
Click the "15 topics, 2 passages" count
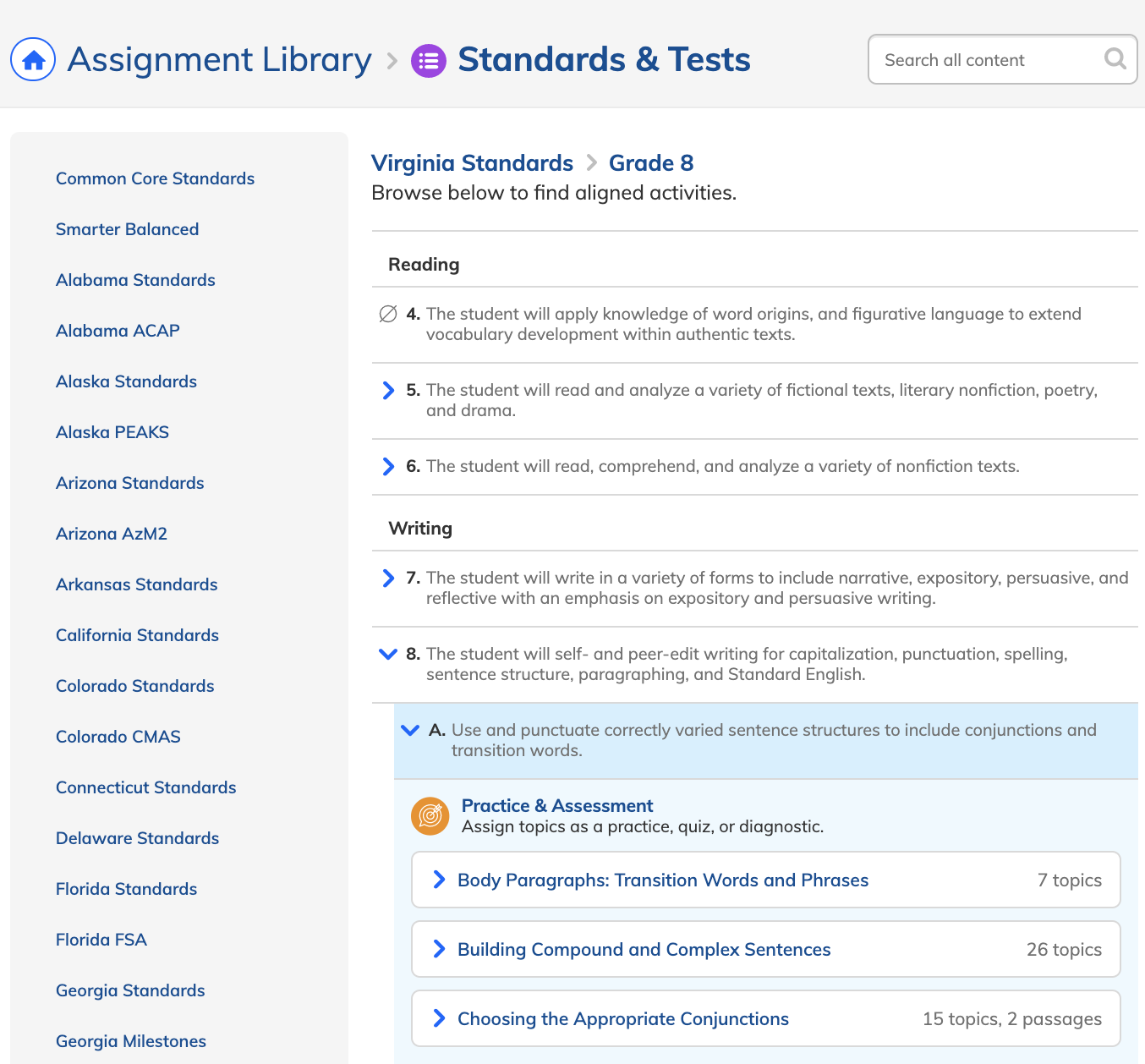[x=1012, y=1018]
